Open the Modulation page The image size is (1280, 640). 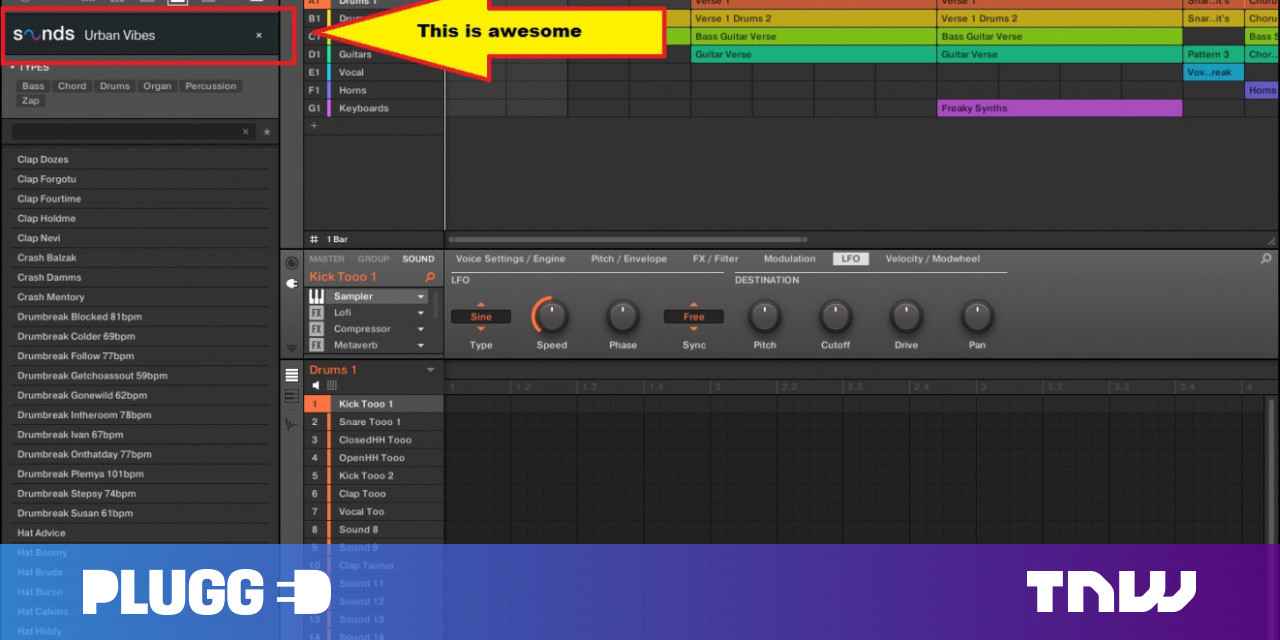(x=790, y=259)
